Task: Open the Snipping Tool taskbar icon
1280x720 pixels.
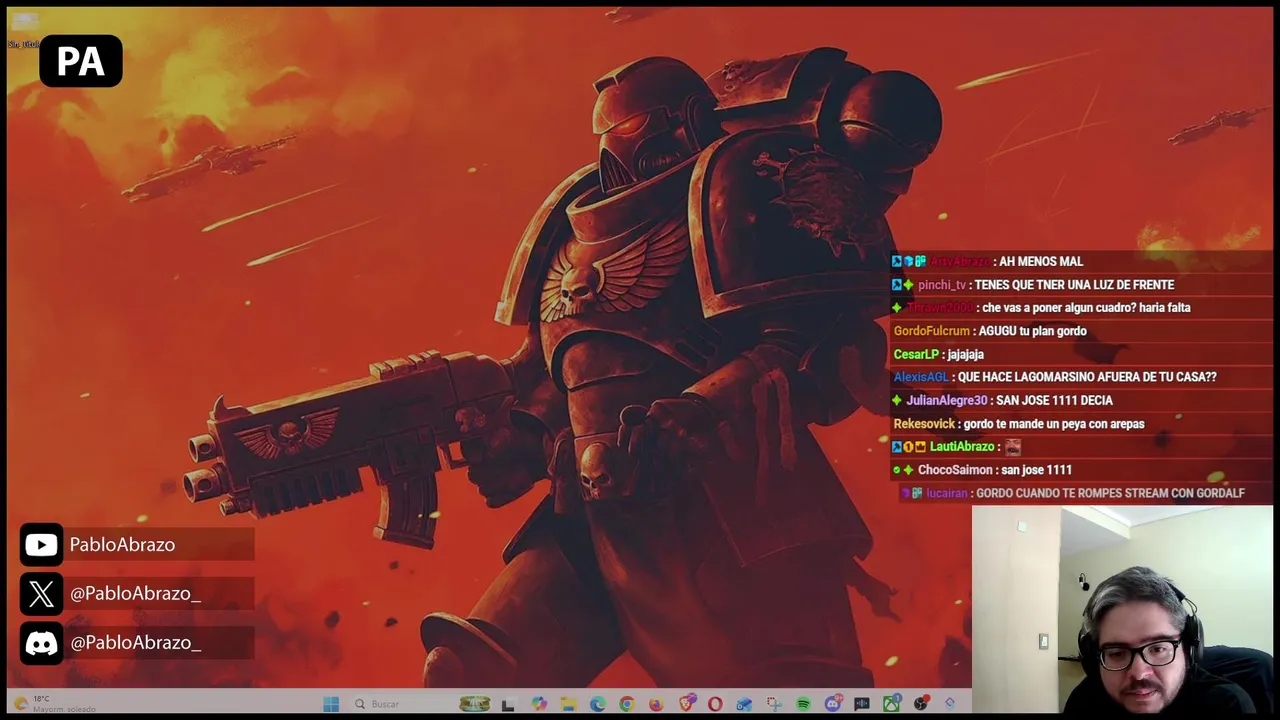Action: click(774, 704)
